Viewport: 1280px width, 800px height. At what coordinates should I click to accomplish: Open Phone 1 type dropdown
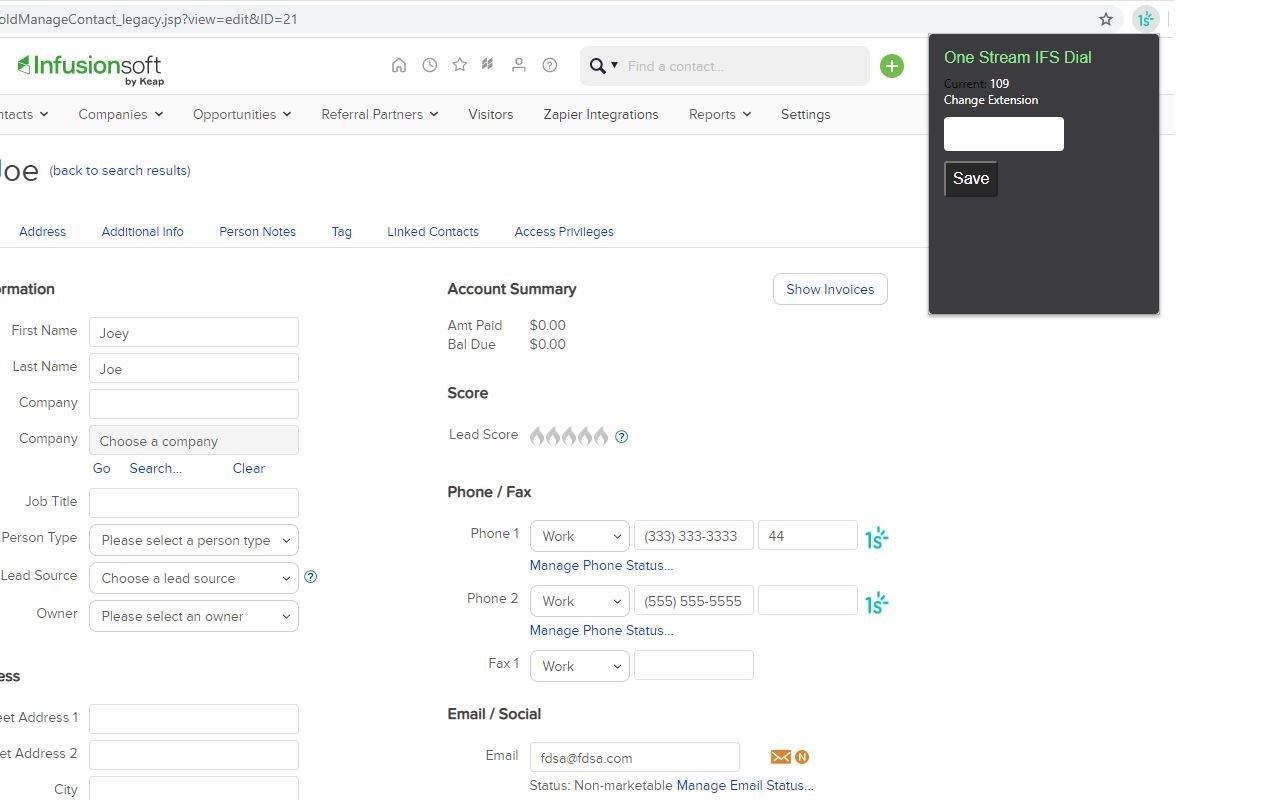click(x=580, y=536)
